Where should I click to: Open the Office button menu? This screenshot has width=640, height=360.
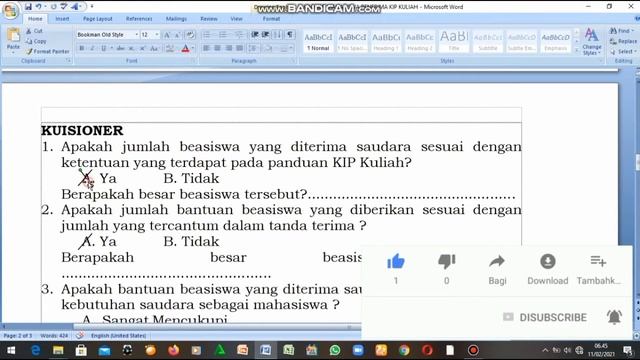10,11
